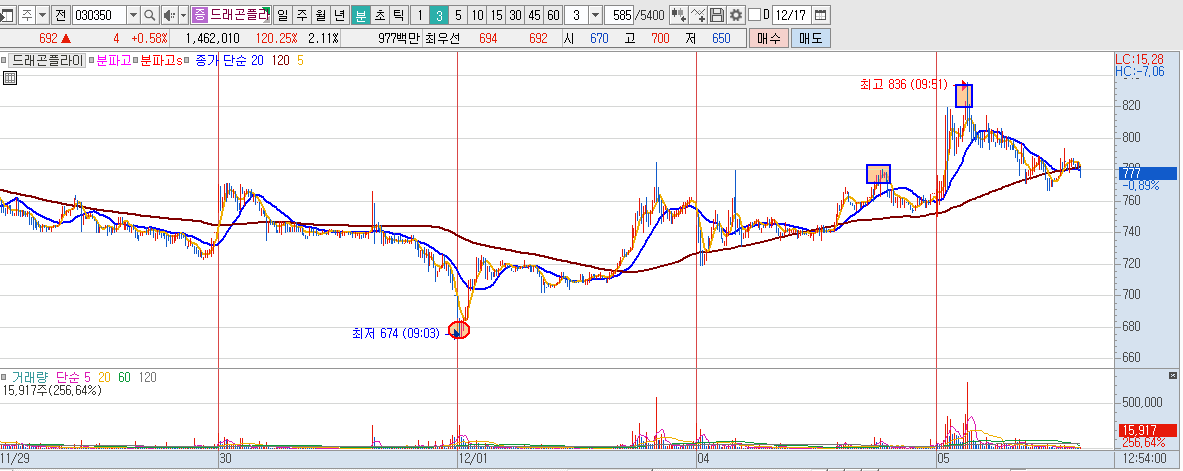Collapse the price chart panel icon

[x=3, y=60]
